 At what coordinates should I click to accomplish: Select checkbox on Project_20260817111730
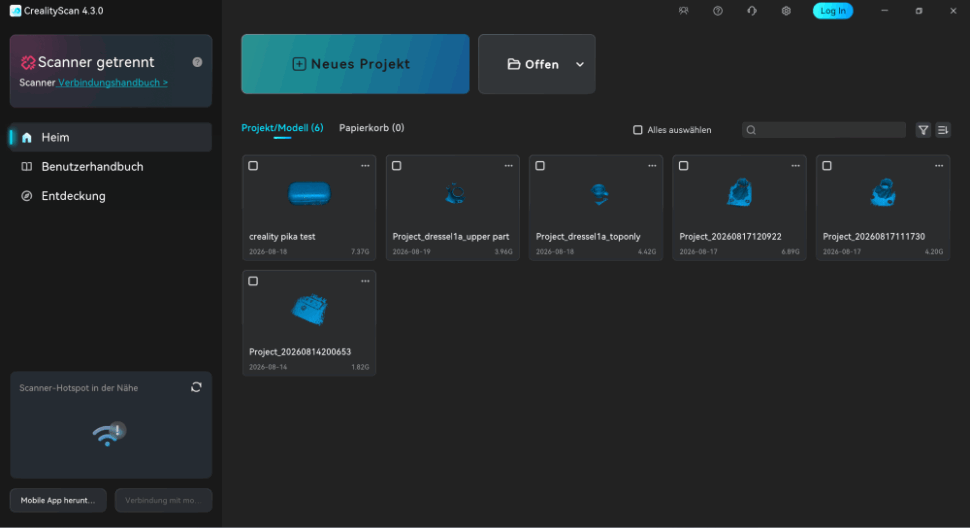click(x=827, y=166)
